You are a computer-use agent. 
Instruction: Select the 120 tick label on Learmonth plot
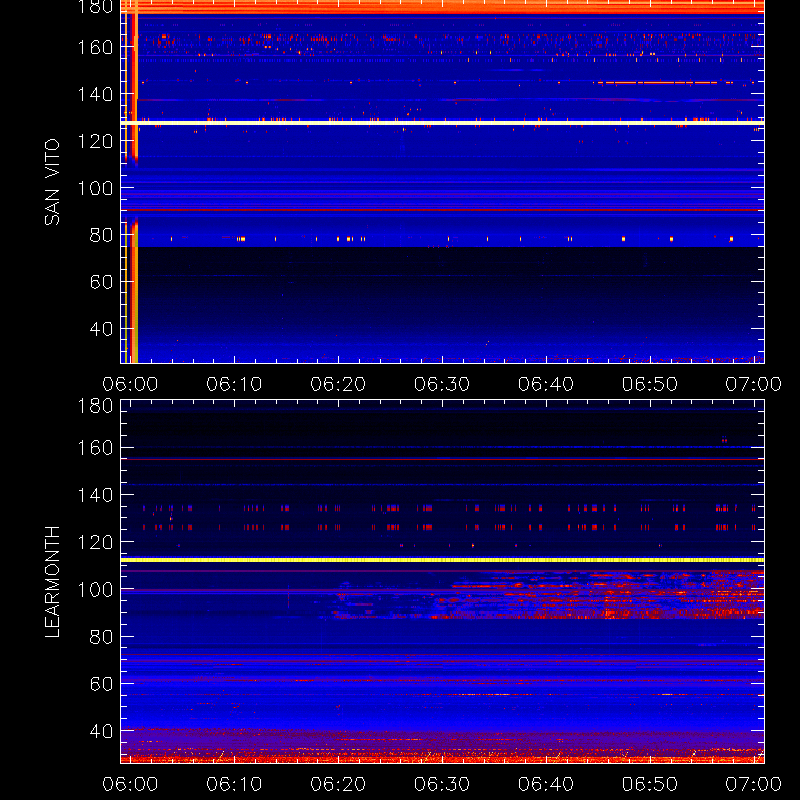pos(95,542)
